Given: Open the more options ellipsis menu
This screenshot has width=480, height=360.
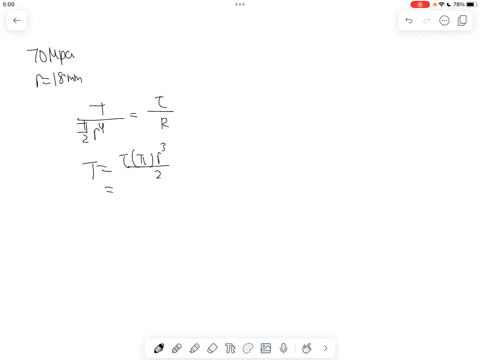Looking at the screenshot, I should click(444, 21).
